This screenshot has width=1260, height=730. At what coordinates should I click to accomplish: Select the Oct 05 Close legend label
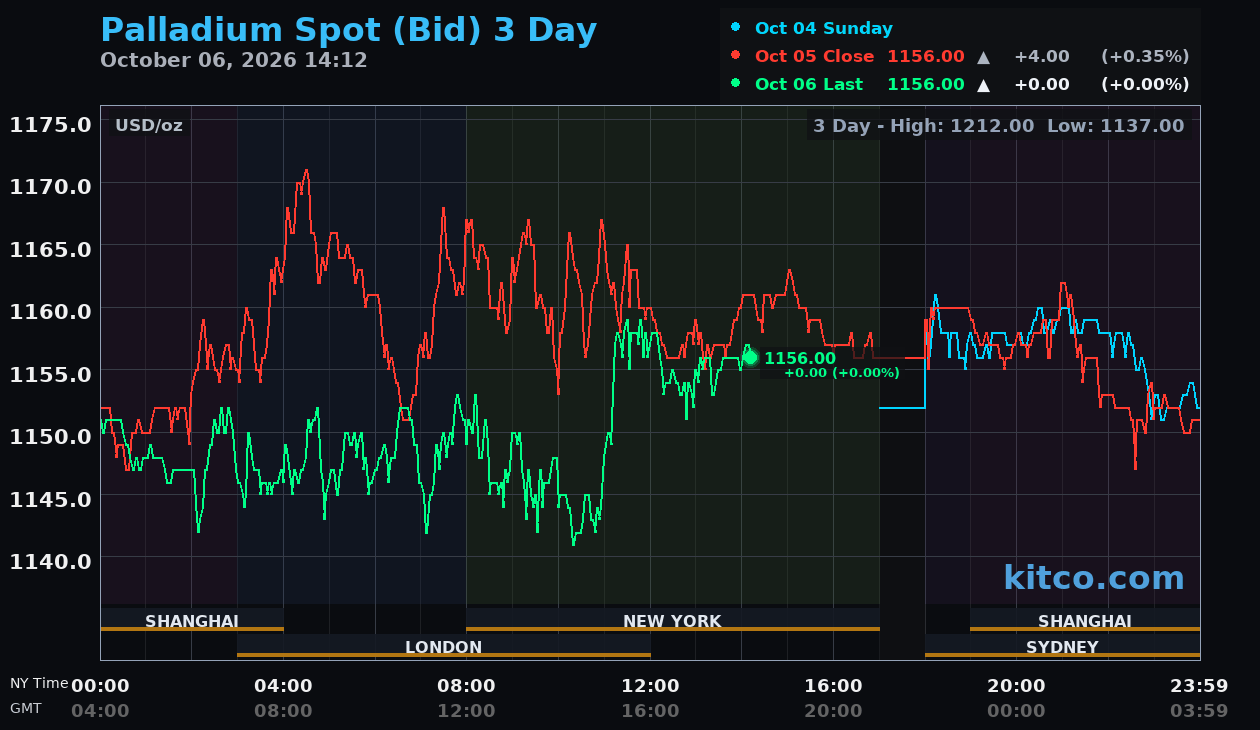[x=814, y=56]
